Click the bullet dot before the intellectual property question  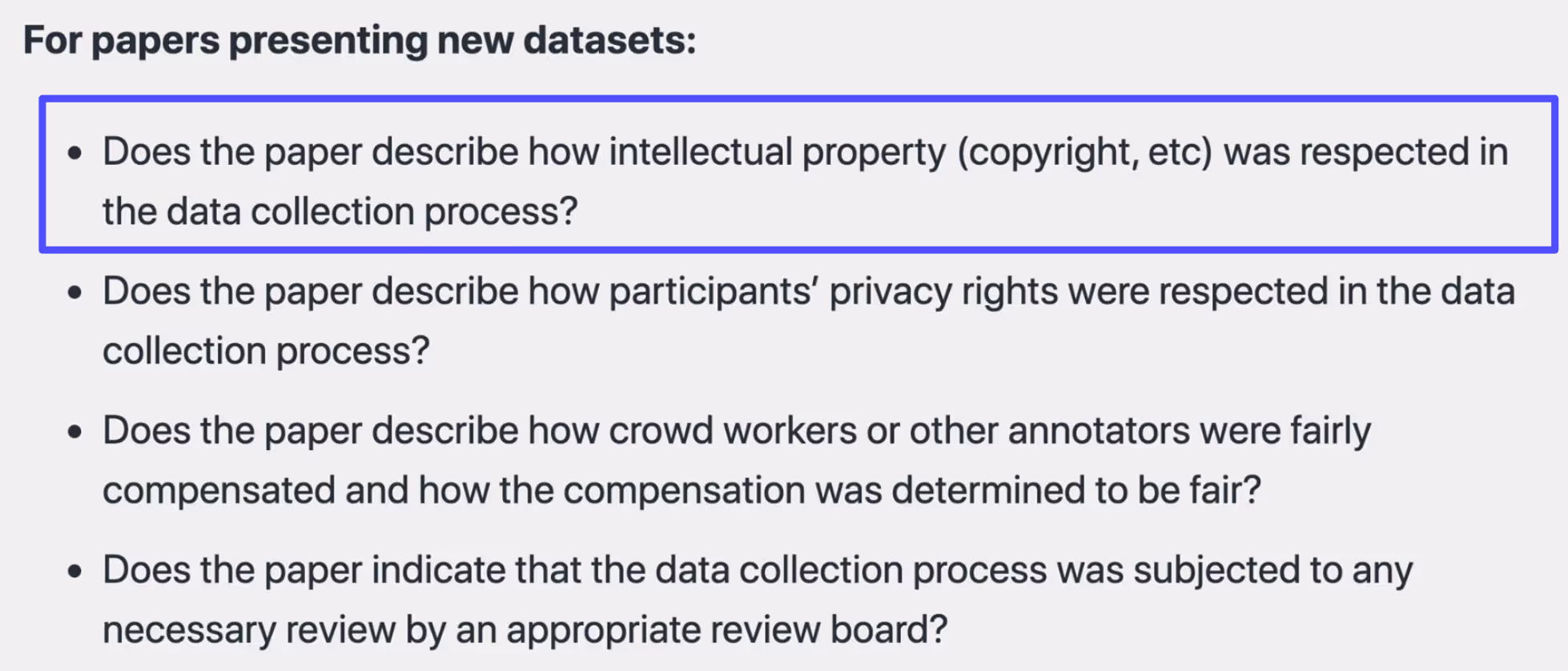pos(74,153)
